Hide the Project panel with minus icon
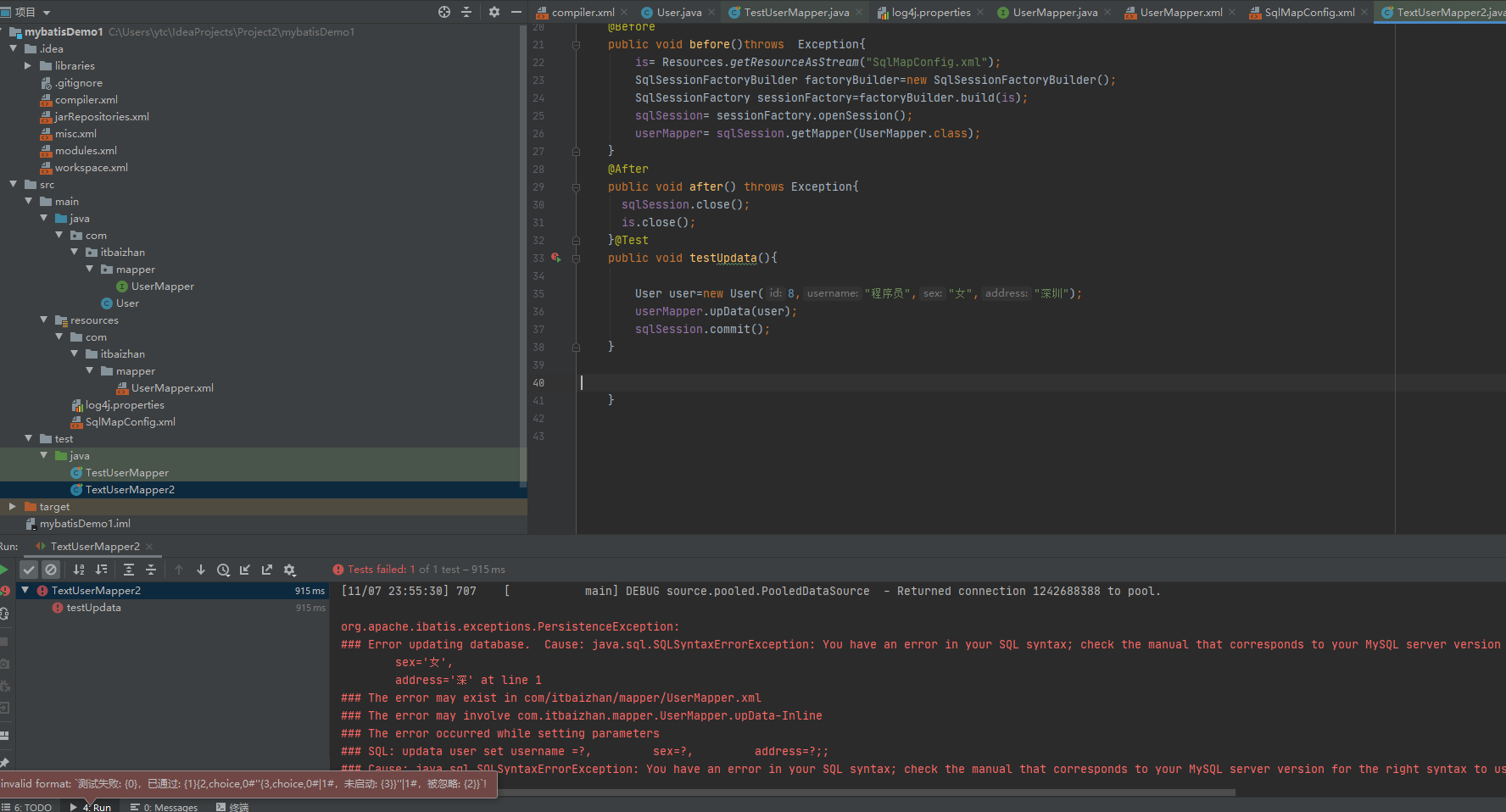Viewport: 1506px width, 812px height. pyautogui.click(x=516, y=12)
